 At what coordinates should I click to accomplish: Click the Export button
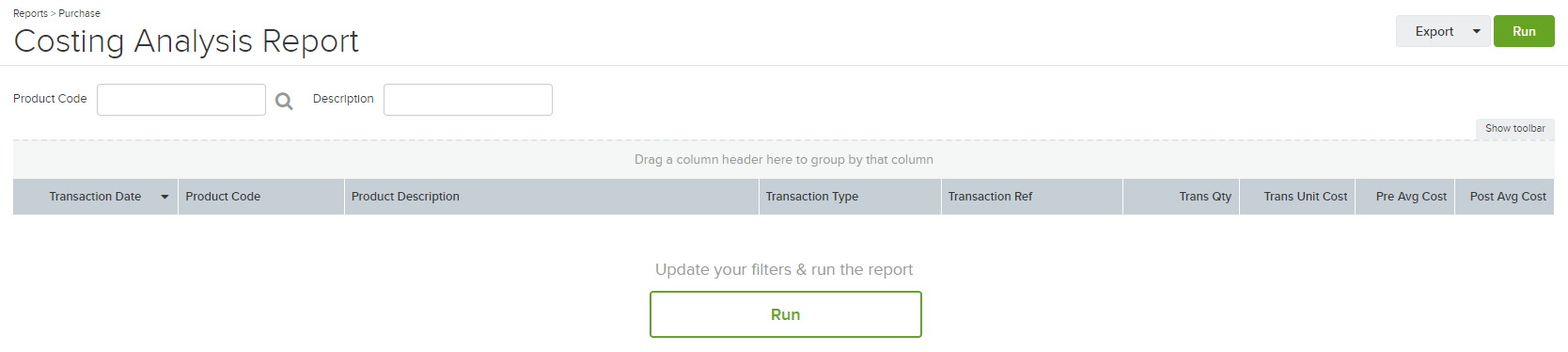[x=1433, y=31]
